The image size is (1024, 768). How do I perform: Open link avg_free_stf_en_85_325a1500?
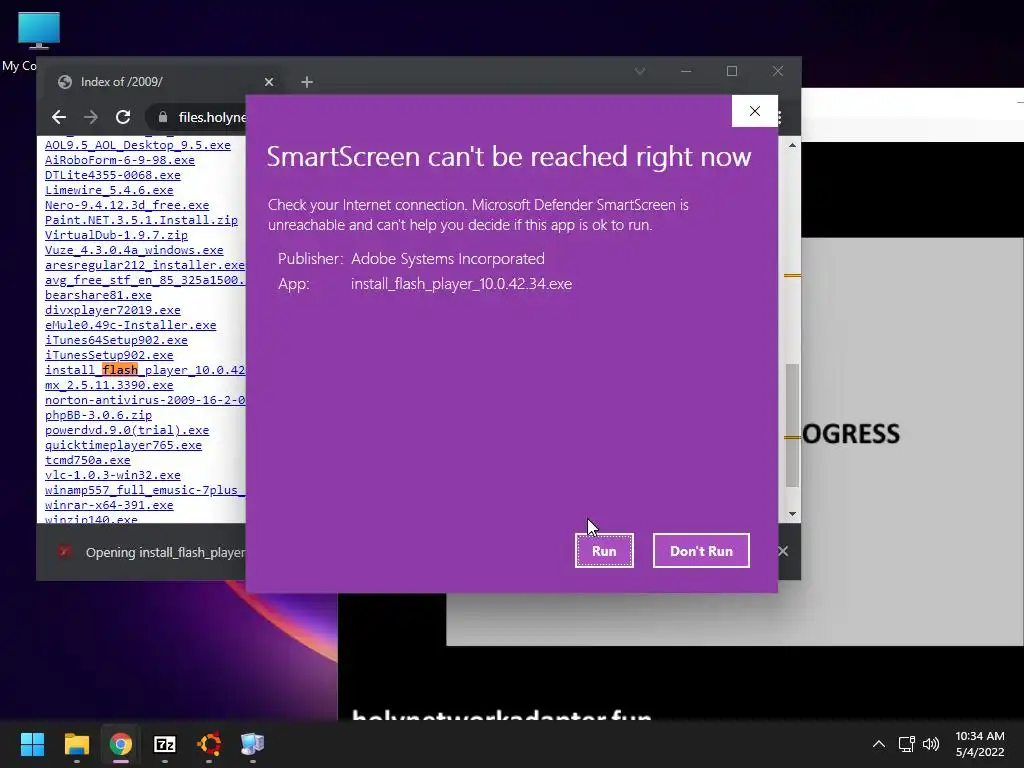(x=145, y=280)
